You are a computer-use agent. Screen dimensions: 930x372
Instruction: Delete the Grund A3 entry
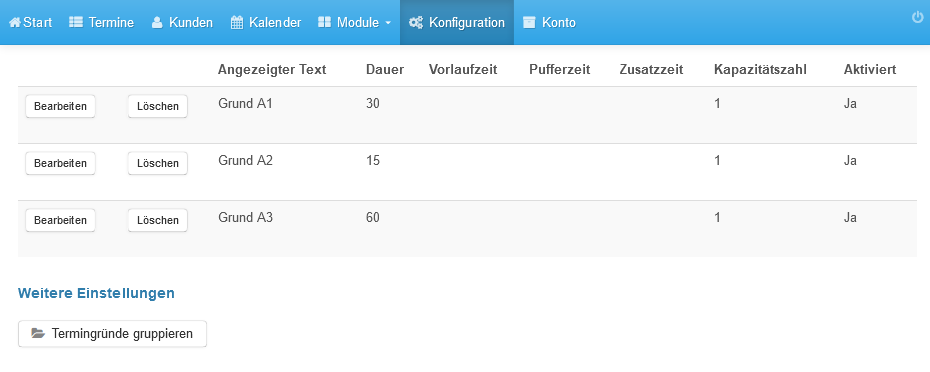158,220
